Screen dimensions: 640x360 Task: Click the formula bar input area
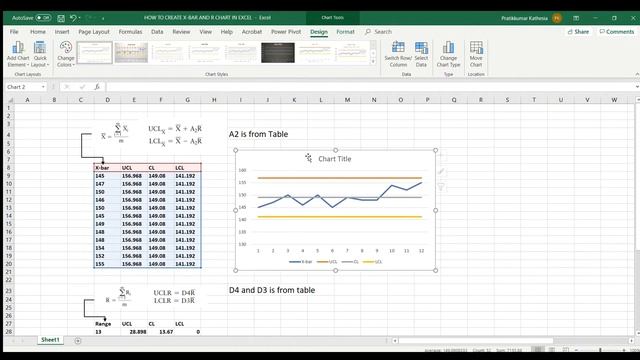click(x=369, y=87)
